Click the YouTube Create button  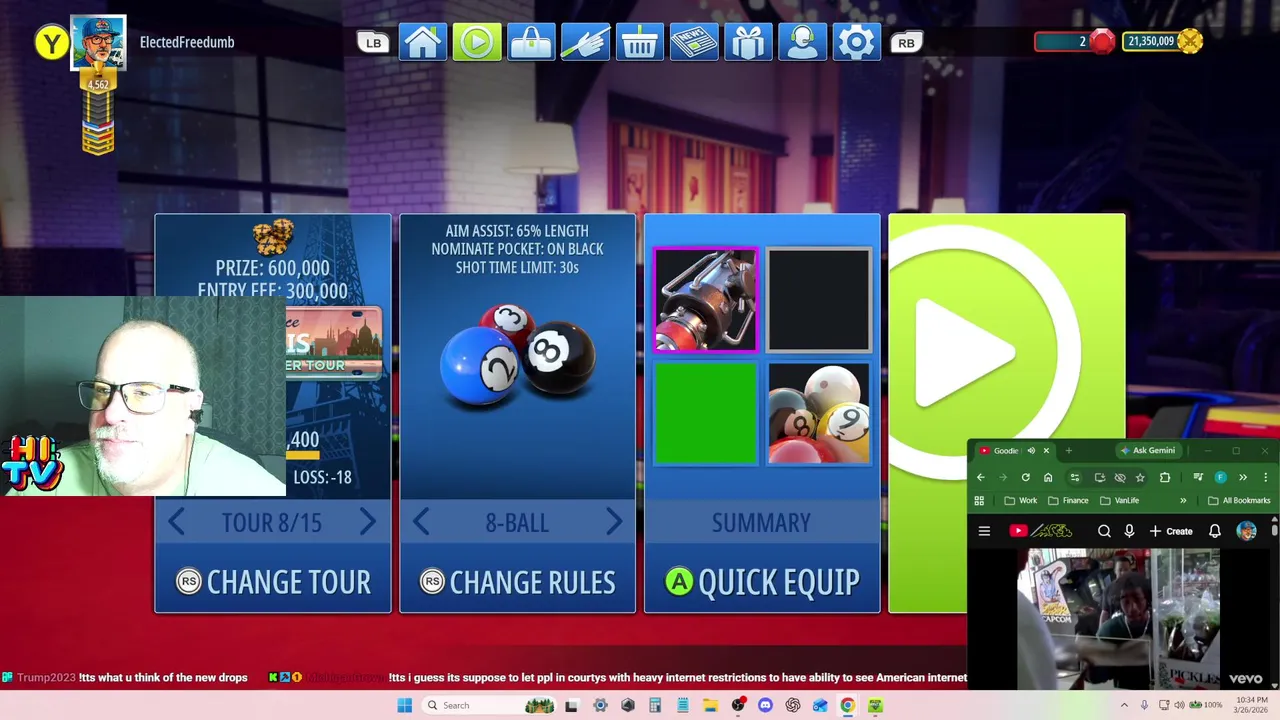pos(1171,531)
